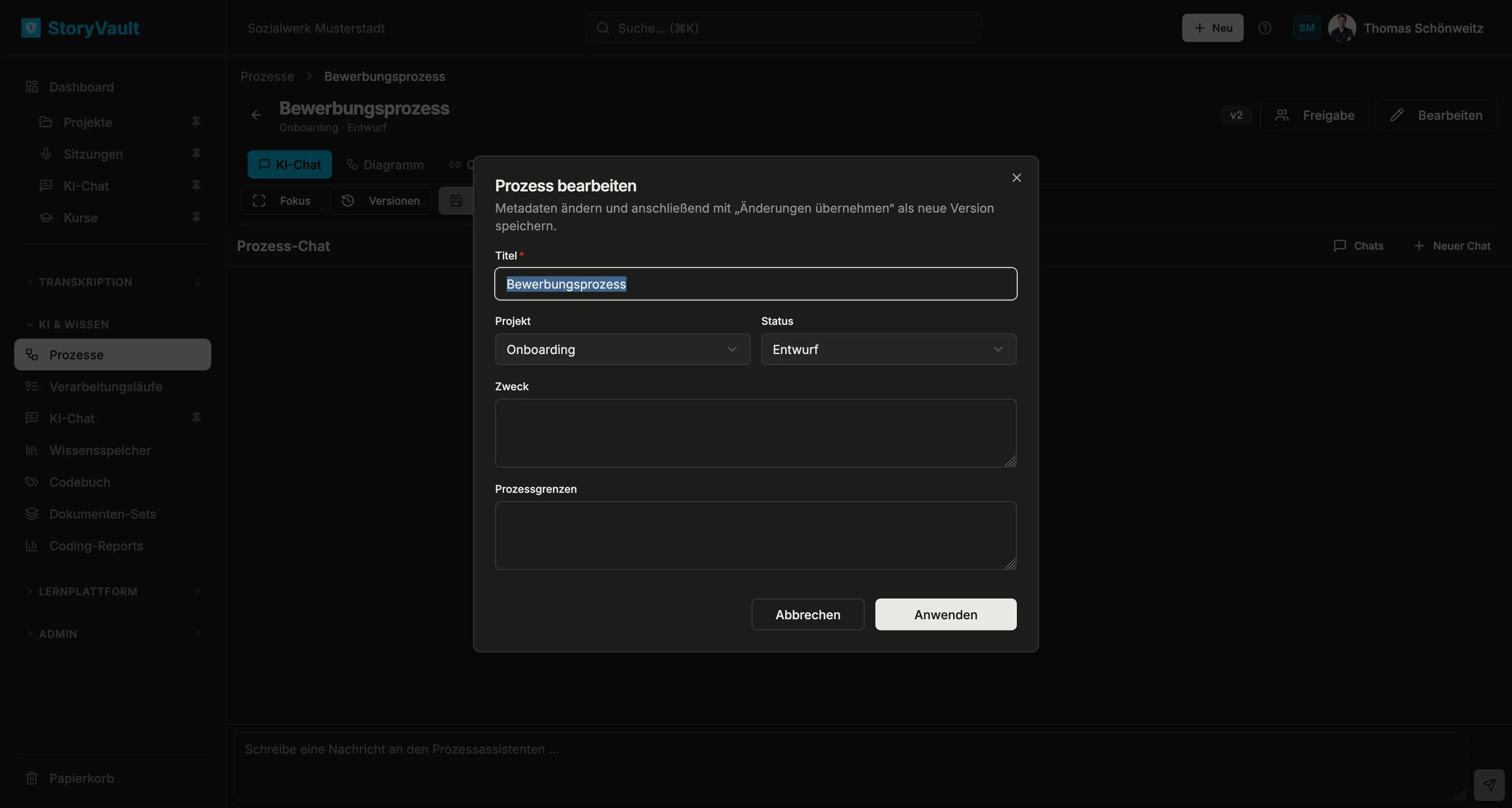
Task: Open the Projekt dropdown showing Onboarding
Action: tap(622, 349)
